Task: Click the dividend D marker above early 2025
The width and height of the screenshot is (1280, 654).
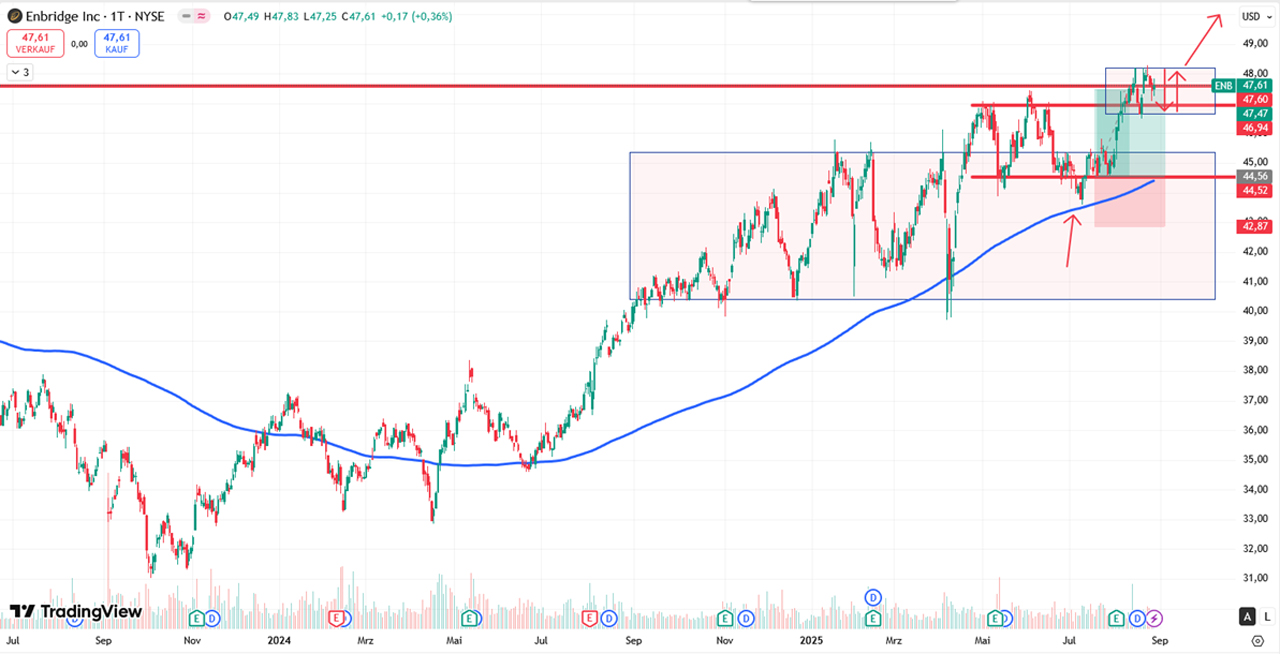Action: click(x=872, y=597)
